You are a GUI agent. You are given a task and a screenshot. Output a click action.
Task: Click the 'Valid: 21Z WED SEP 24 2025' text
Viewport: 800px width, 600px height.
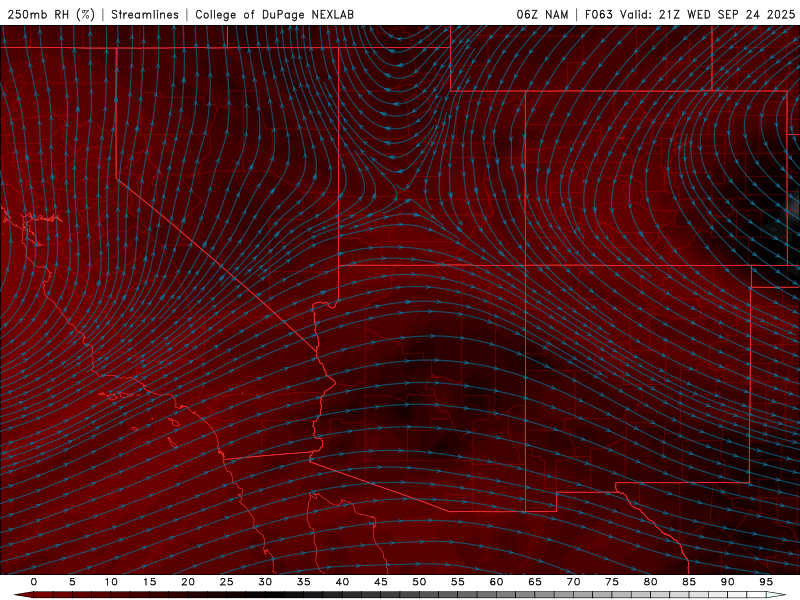pyautogui.click(x=707, y=14)
